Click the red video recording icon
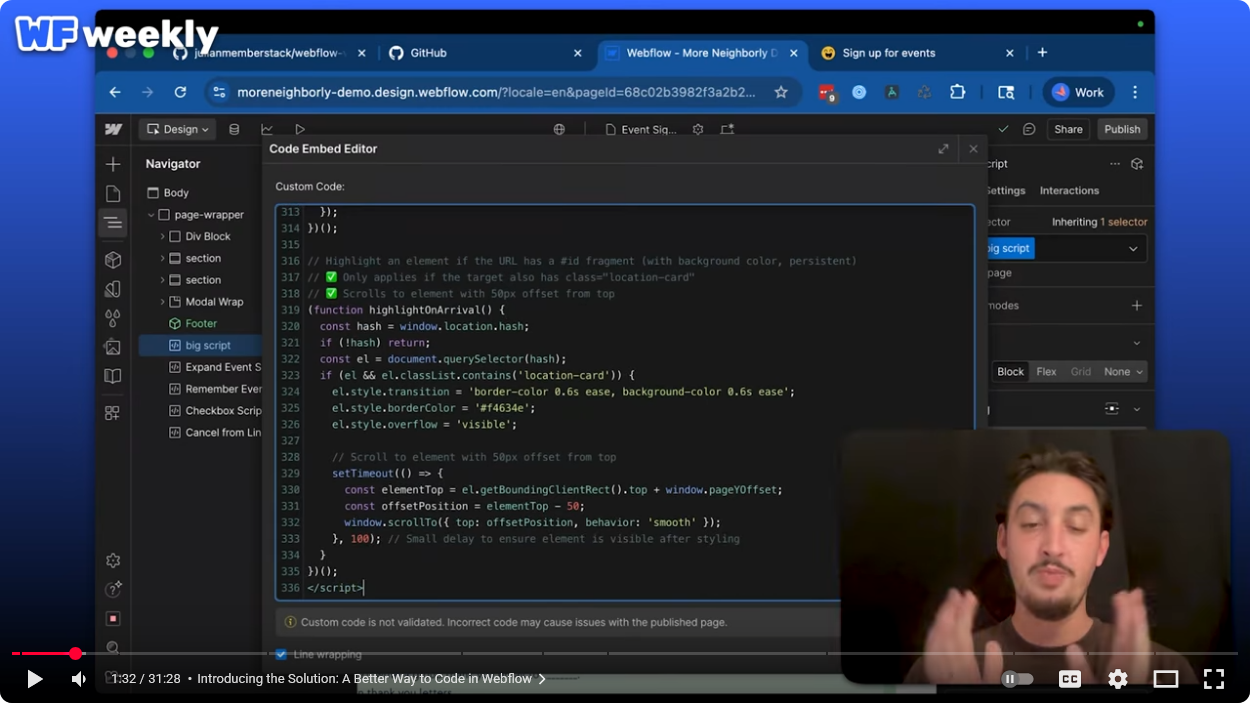Image resolution: width=1250 pixels, height=703 pixels. [113, 619]
